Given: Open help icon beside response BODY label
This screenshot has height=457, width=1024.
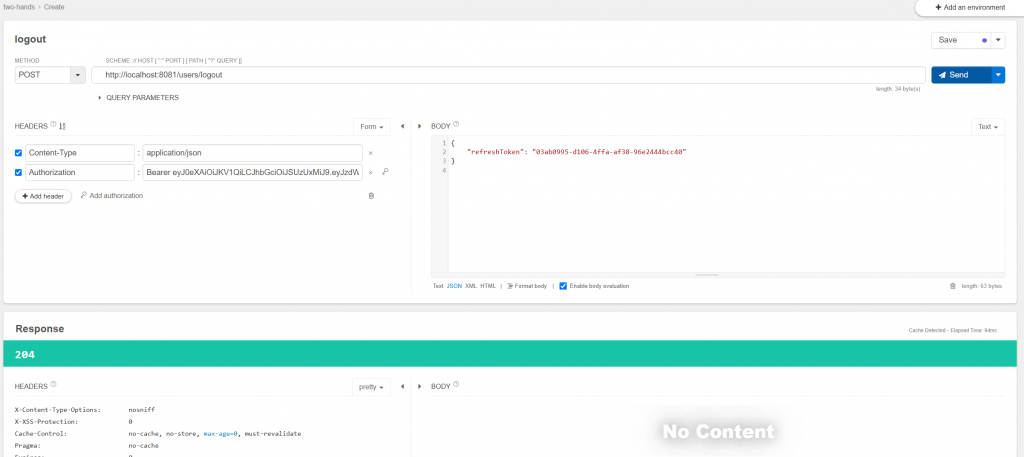Looking at the screenshot, I should [456, 385].
